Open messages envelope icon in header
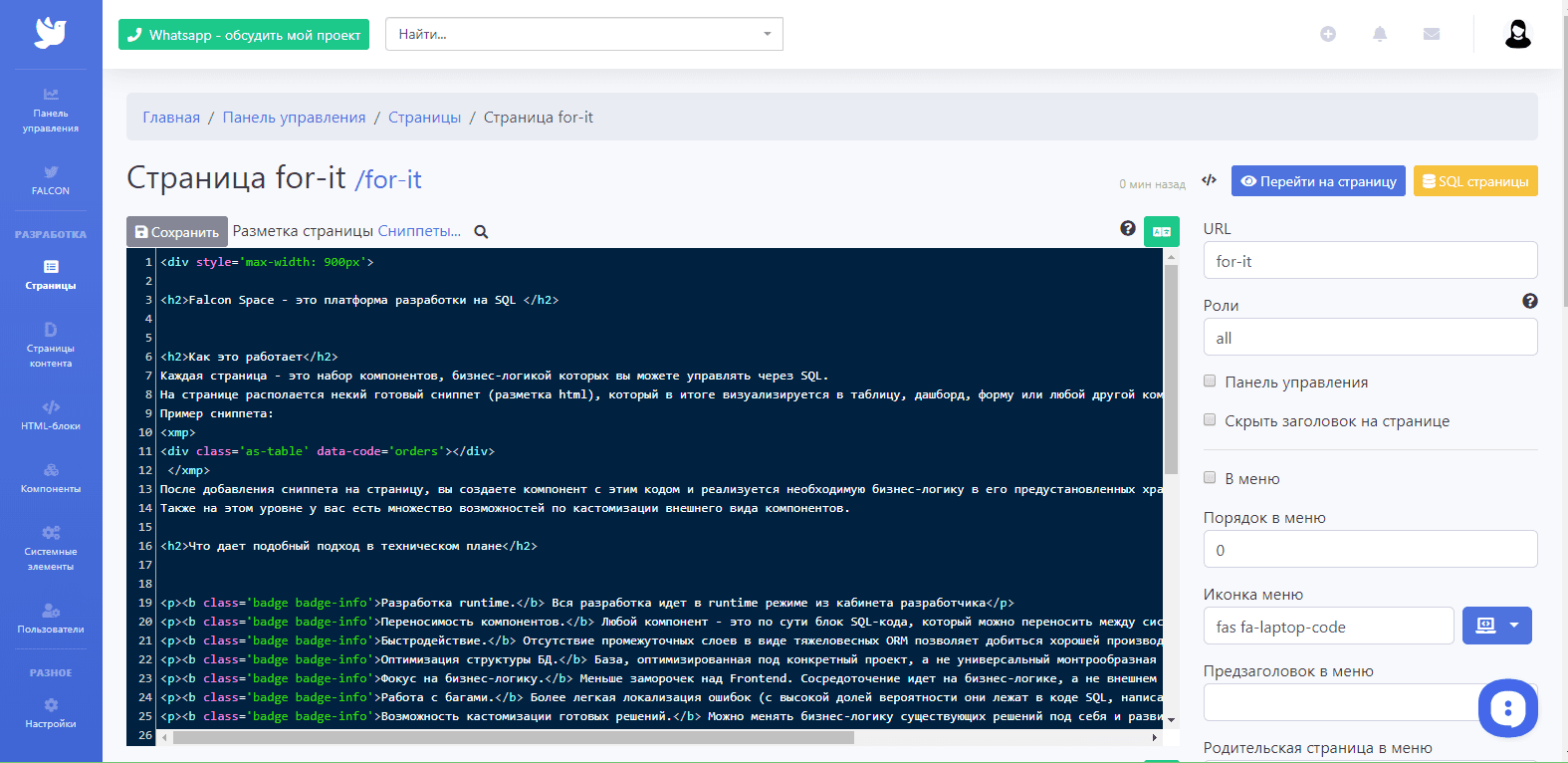The height and width of the screenshot is (763, 1568). [x=1432, y=34]
